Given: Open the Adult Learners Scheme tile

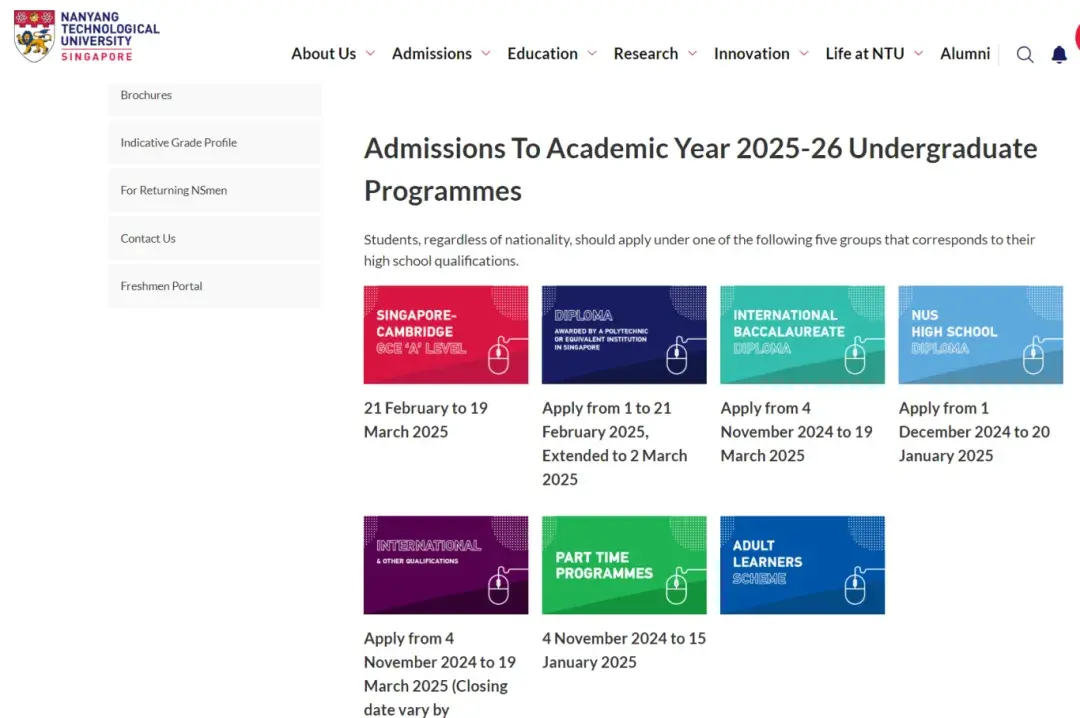Looking at the screenshot, I should coord(802,565).
